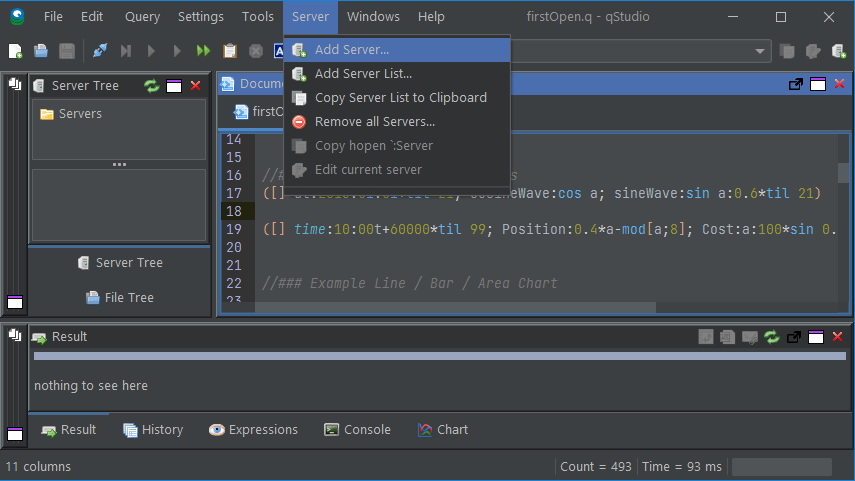Click the 'Count = 493' status entry

[595, 467]
